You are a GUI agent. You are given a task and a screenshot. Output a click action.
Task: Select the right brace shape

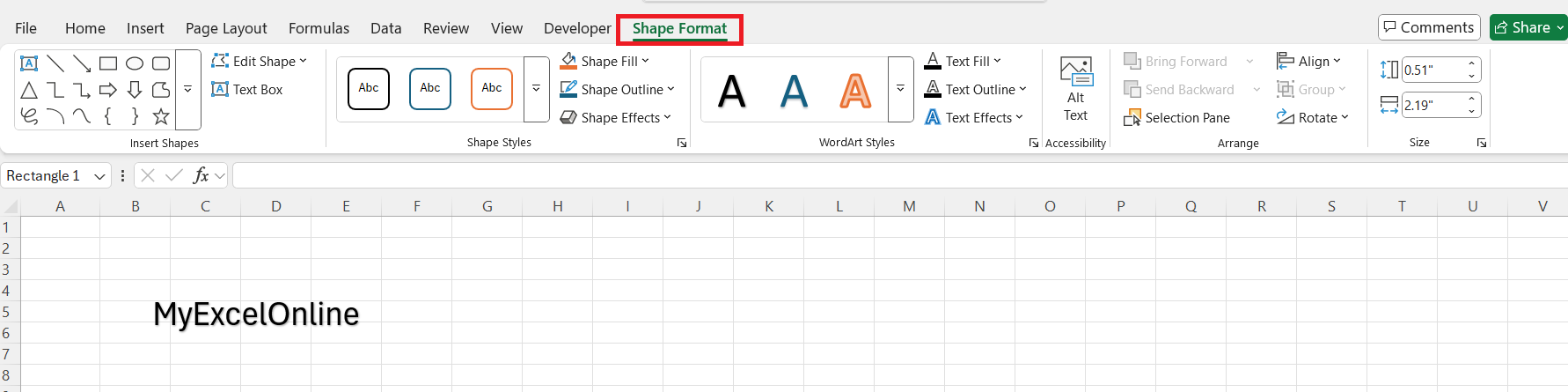[x=135, y=116]
